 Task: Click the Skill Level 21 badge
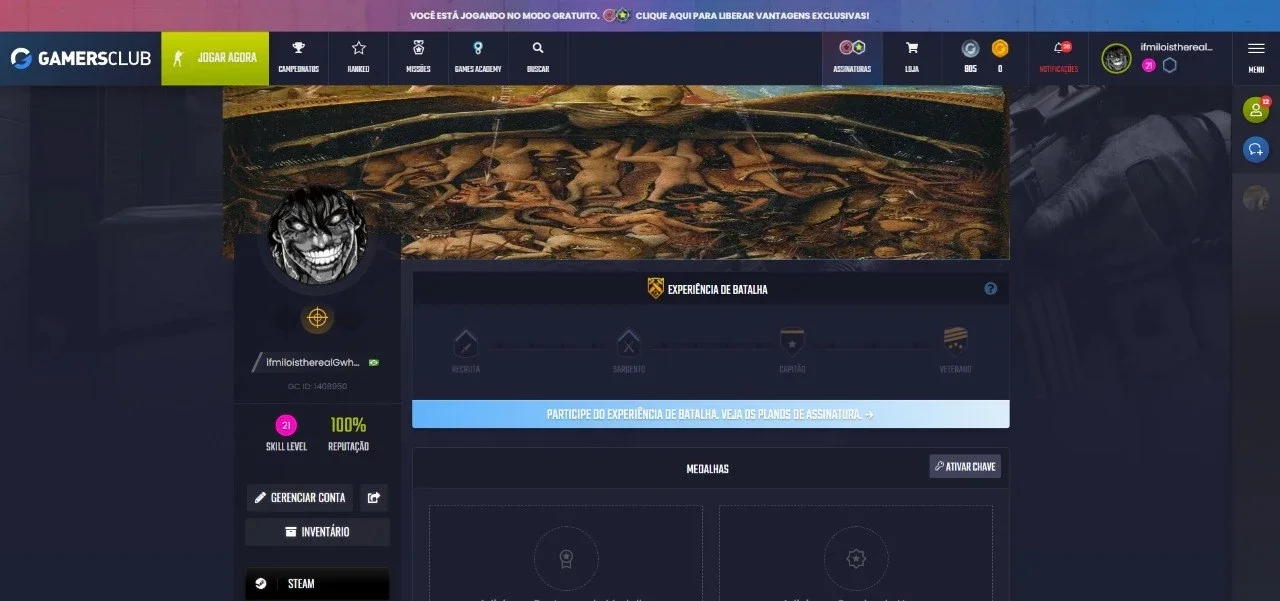pos(286,425)
